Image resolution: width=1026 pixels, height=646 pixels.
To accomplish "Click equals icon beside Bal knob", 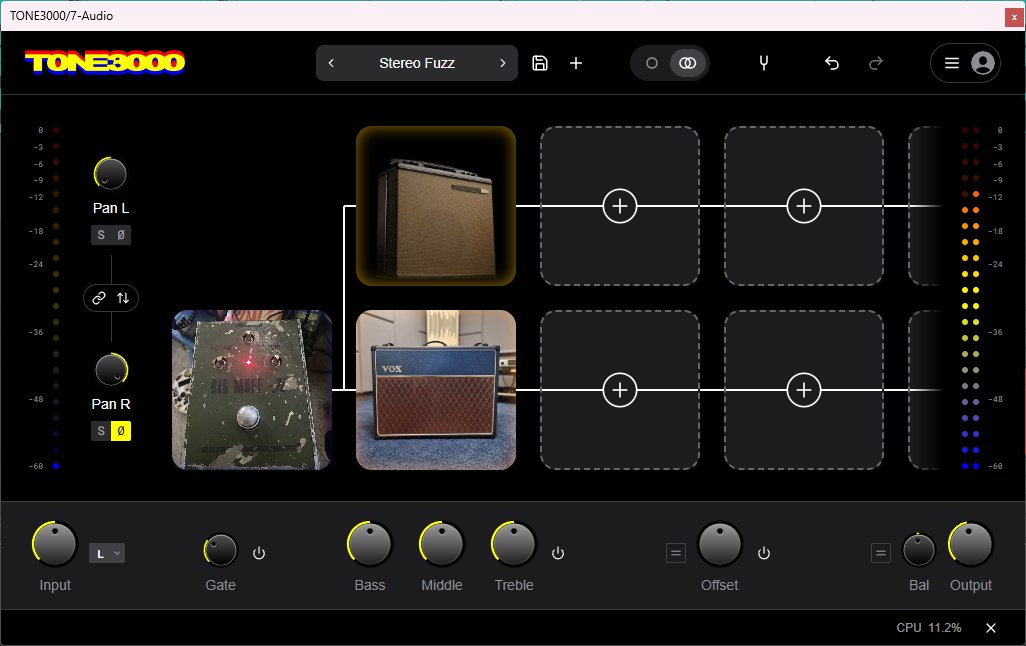I will [881, 553].
